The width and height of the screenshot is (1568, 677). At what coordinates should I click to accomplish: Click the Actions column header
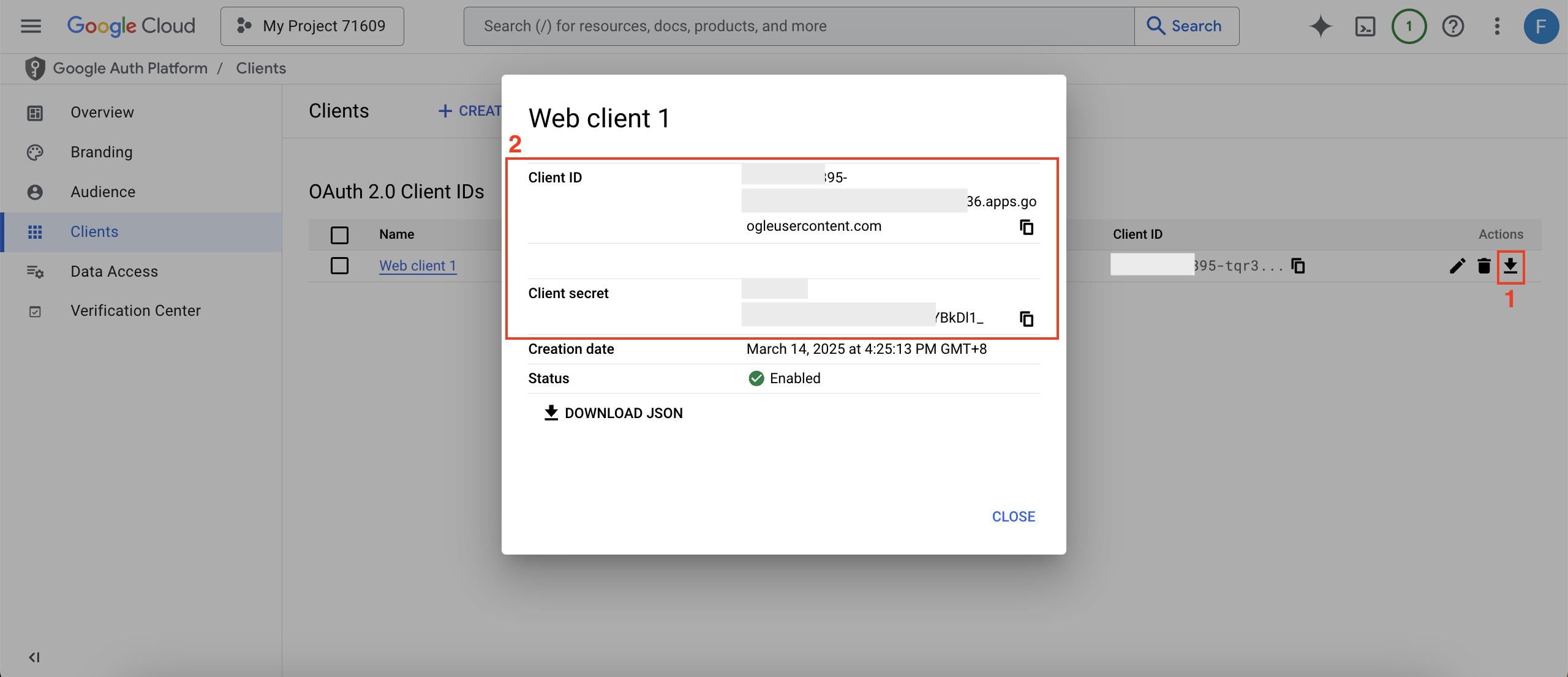[x=1501, y=234]
